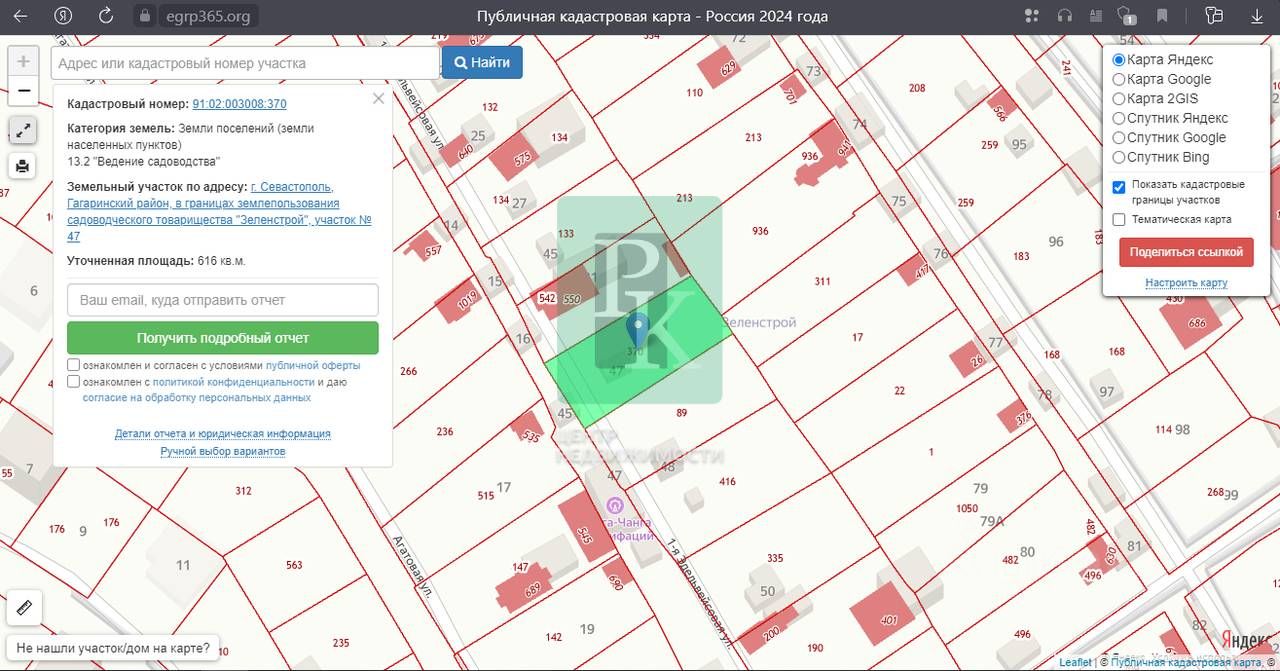The width and height of the screenshot is (1280, 671).
Task: Bookmark this page in the browser
Action: (x=1162, y=16)
